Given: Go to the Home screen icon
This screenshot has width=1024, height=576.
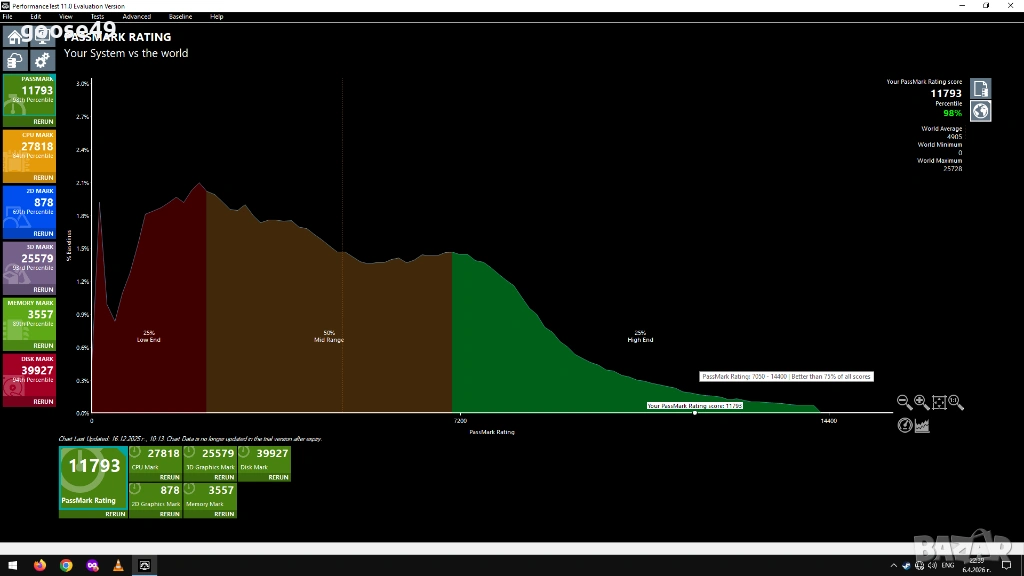Looking at the screenshot, I should (x=15, y=37).
